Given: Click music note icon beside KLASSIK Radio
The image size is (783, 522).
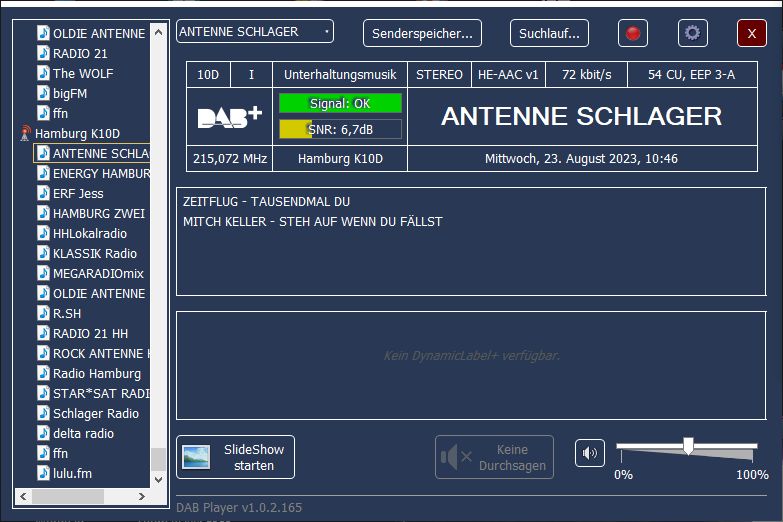Looking at the screenshot, I should [43, 253].
